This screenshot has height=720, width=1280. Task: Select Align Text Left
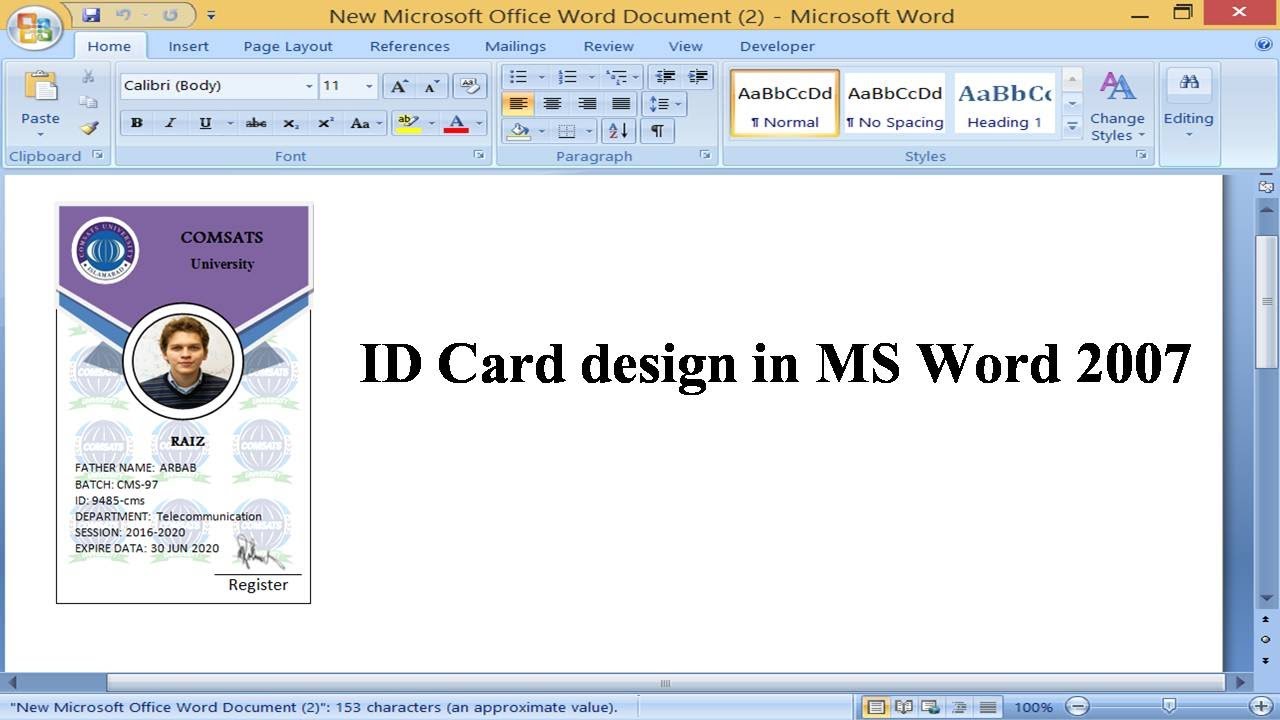518,104
